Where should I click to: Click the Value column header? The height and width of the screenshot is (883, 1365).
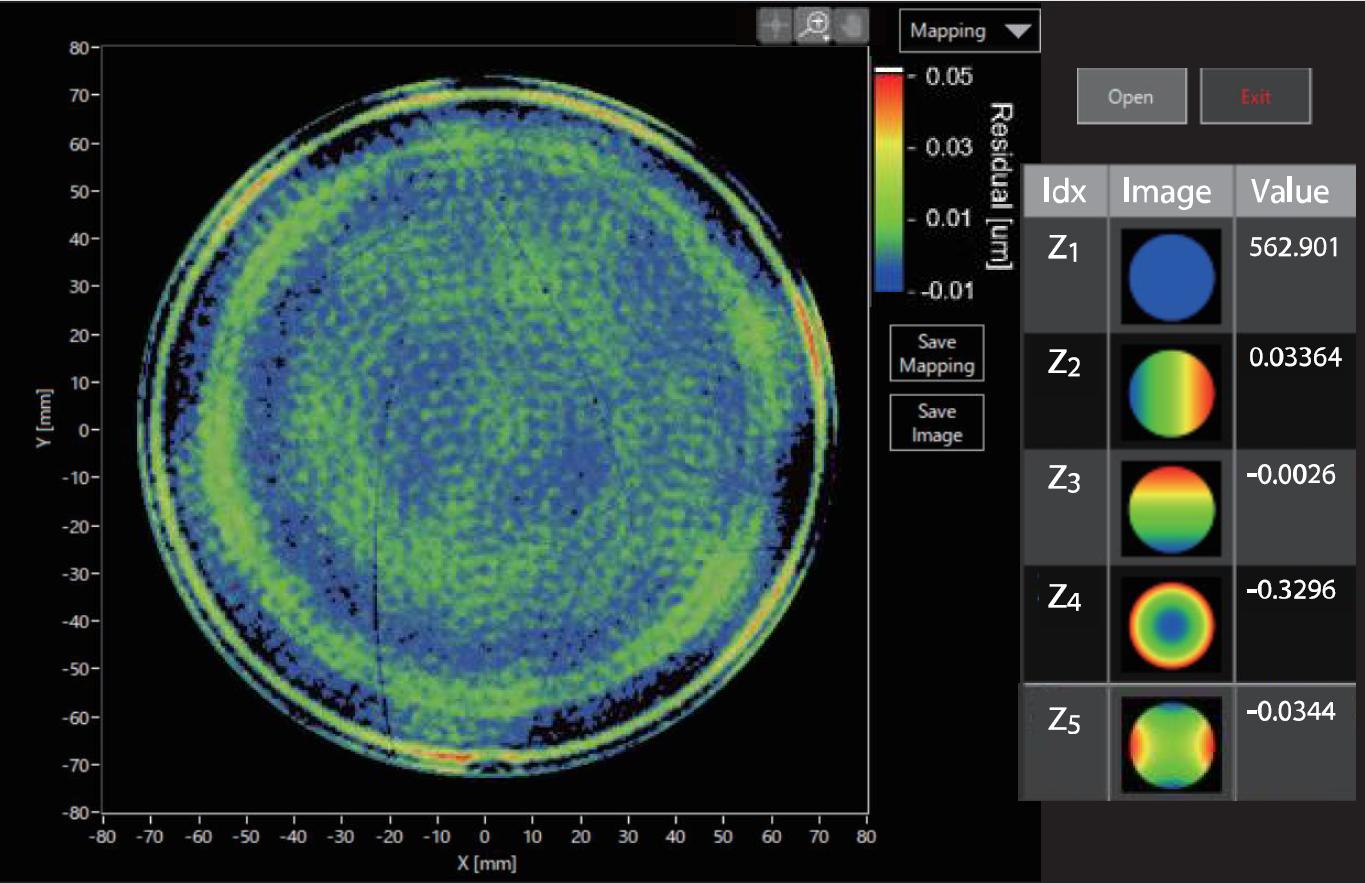pyautogui.click(x=1295, y=191)
